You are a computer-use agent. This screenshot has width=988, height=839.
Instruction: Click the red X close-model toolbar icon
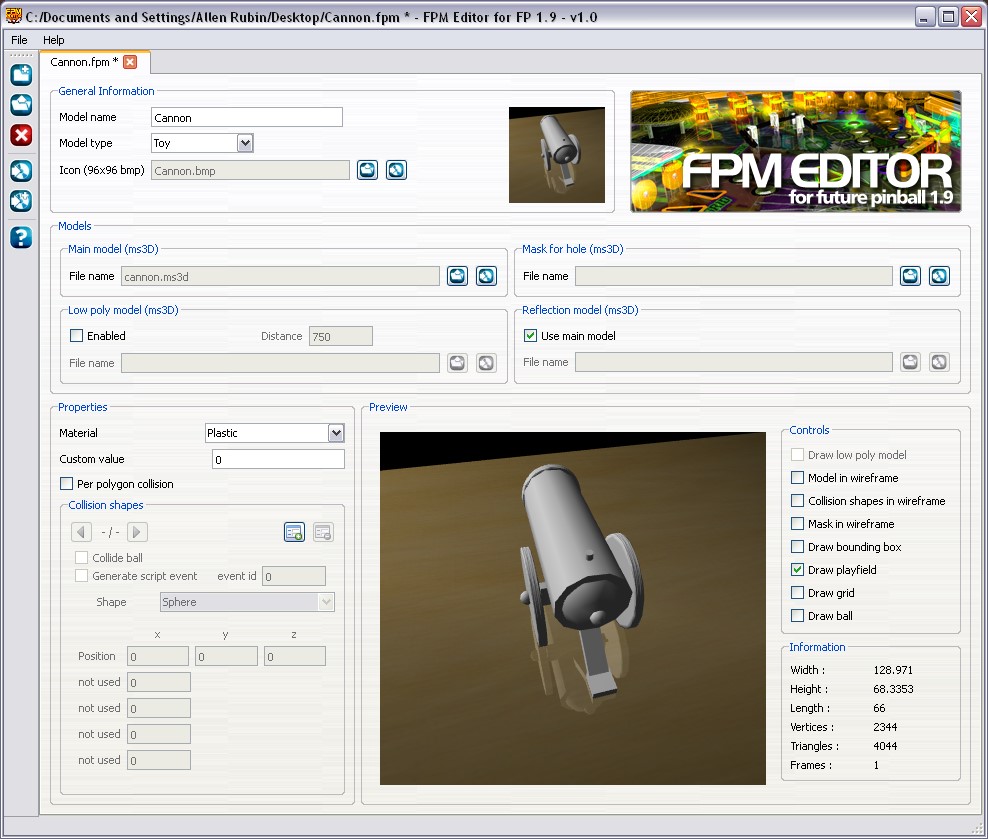click(x=21, y=135)
